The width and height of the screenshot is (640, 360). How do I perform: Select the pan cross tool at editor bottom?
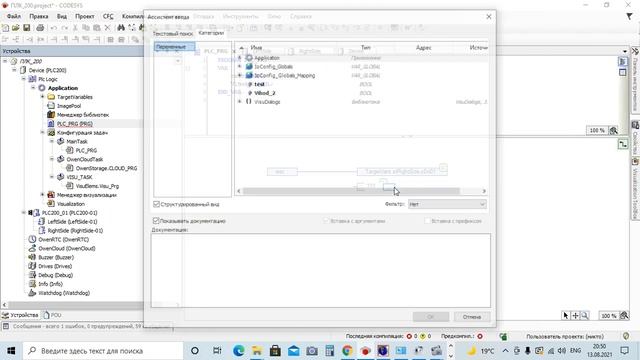coord(576,316)
